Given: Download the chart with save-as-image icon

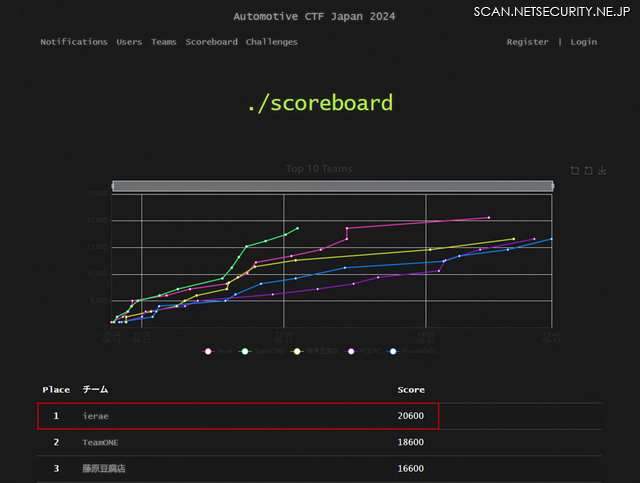Looking at the screenshot, I should (x=603, y=170).
